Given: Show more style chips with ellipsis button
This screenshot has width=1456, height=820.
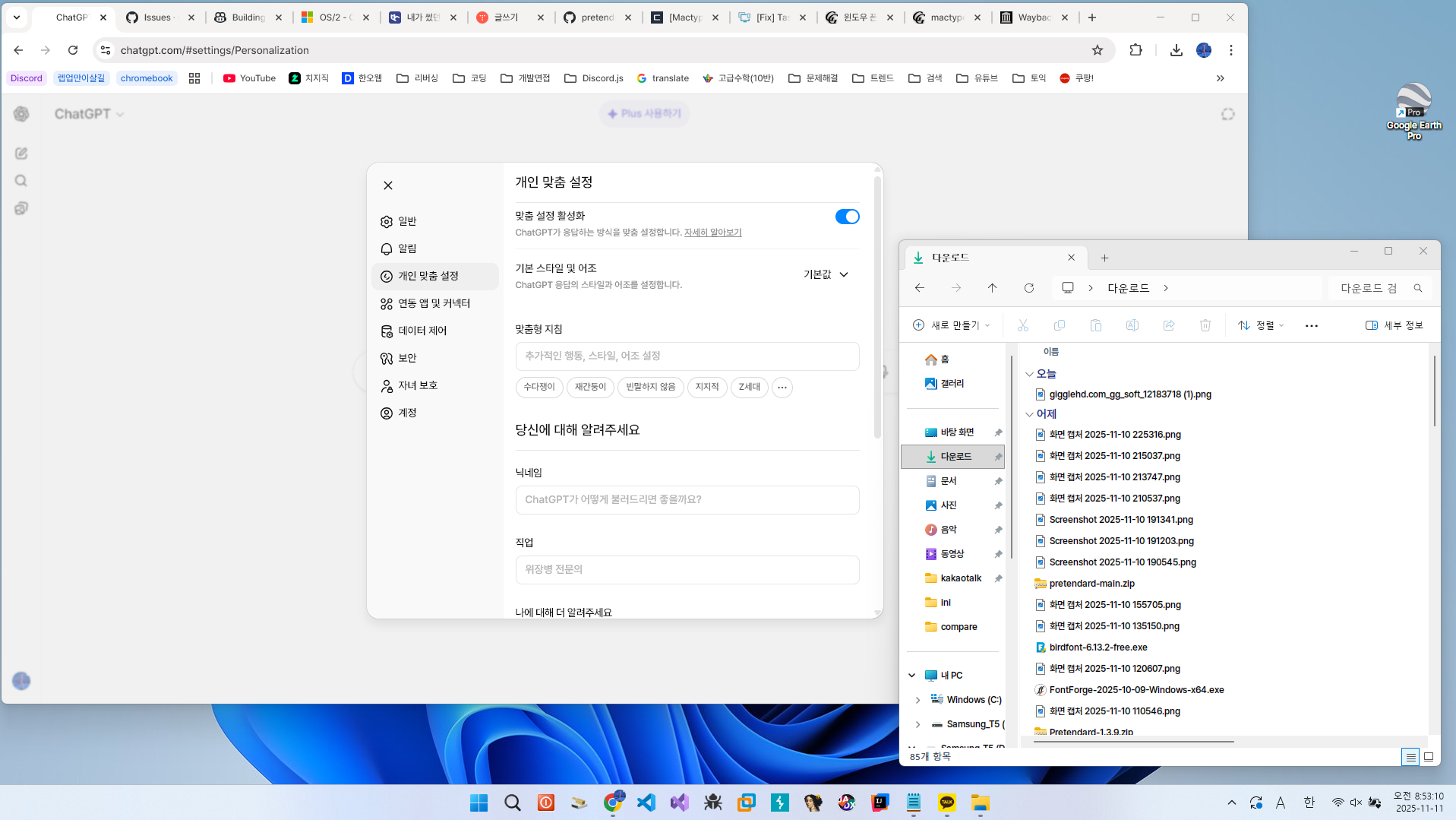Looking at the screenshot, I should (x=782, y=388).
